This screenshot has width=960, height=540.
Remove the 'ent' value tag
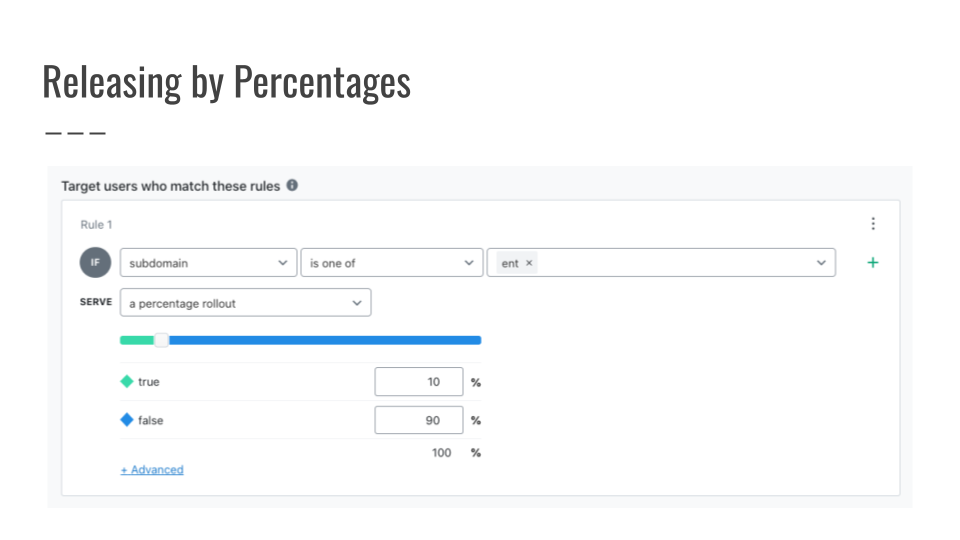[x=529, y=263]
